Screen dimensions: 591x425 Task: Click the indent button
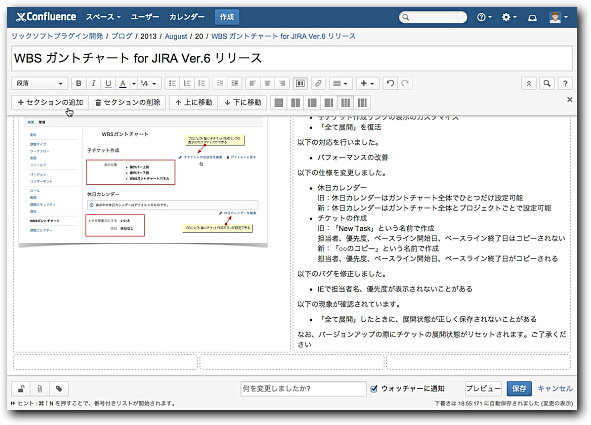(x=234, y=83)
